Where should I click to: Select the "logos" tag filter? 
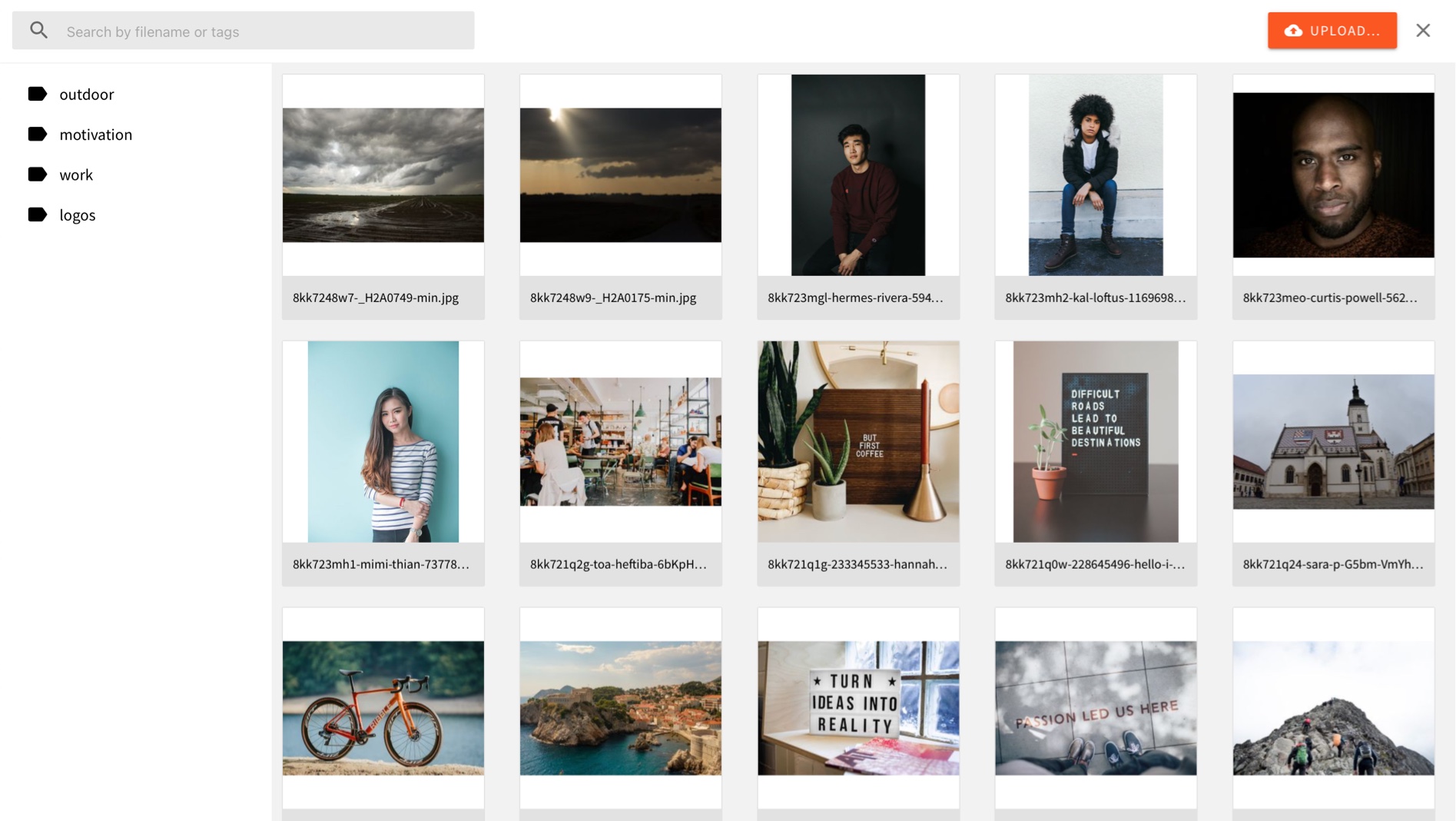pos(77,214)
